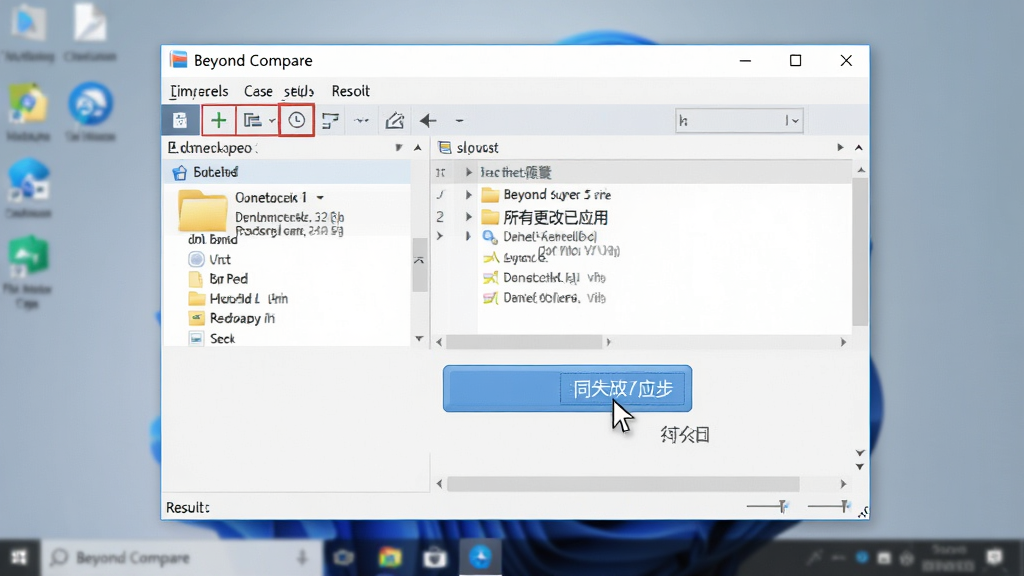This screenshot has width=1024, height=576.
Task: Click the large Oonetoceik 1 folder thumbnail
Action: pos(202,211)
